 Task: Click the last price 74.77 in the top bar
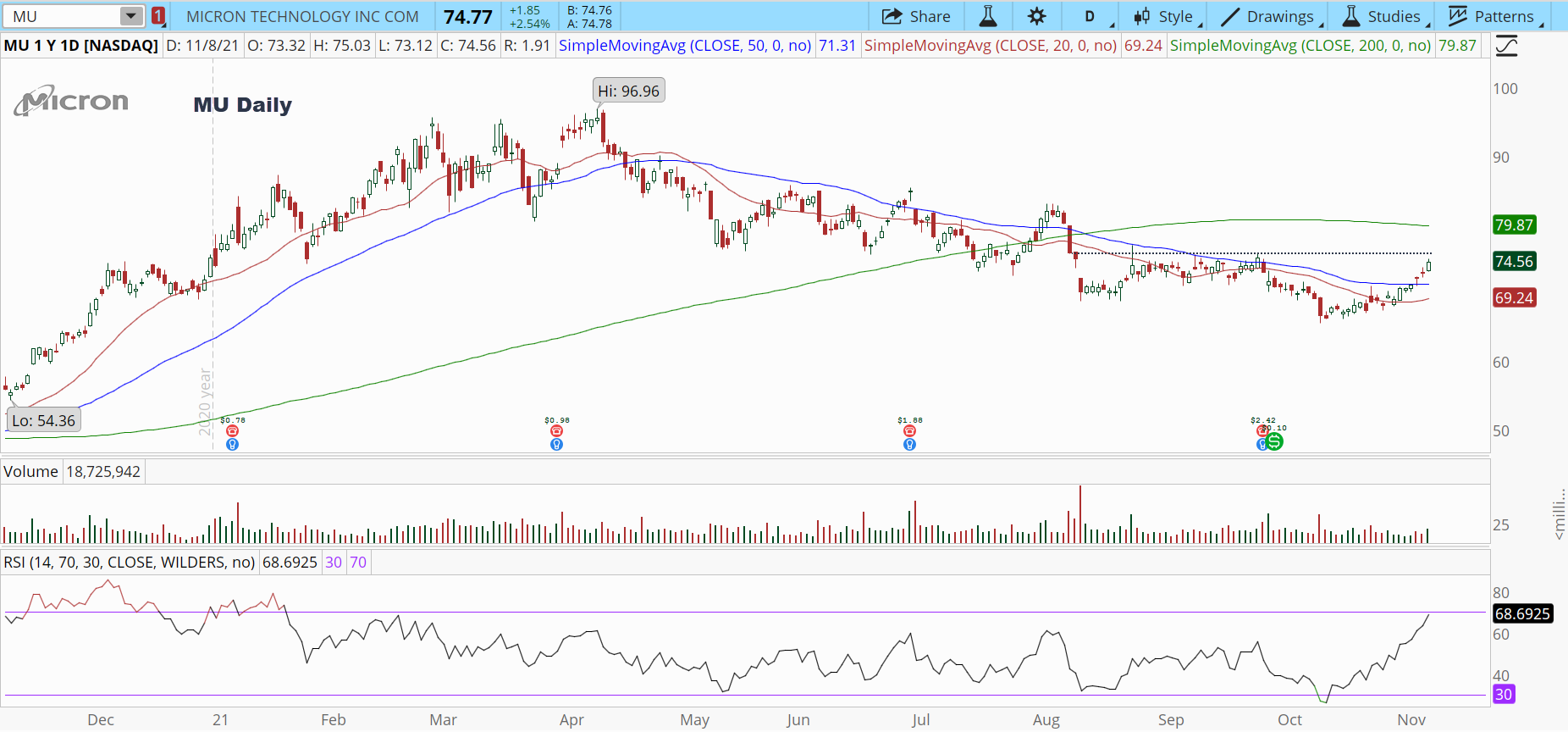pos(468,17)
